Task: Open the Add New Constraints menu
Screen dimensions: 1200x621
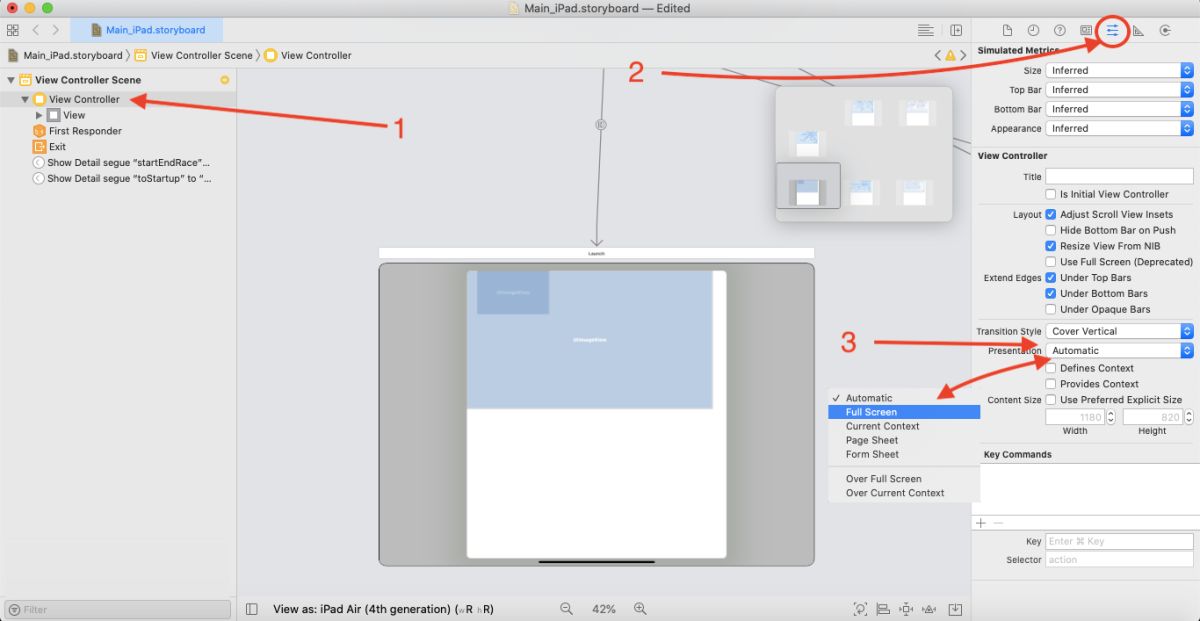Action: coord(906,609)
